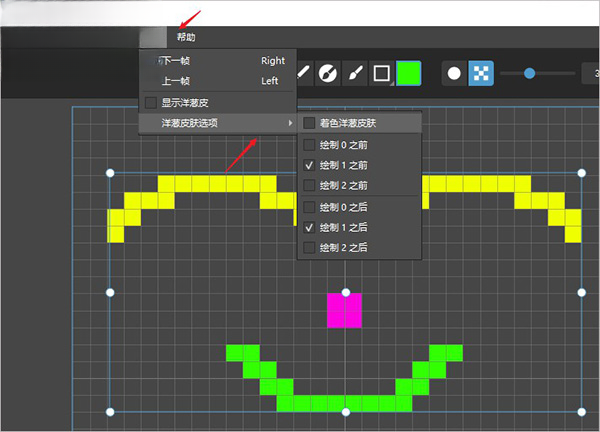Select the pencil tool icon
This screenshot has width=600, height=432.
pyautogui.click(x=303, y=72)
